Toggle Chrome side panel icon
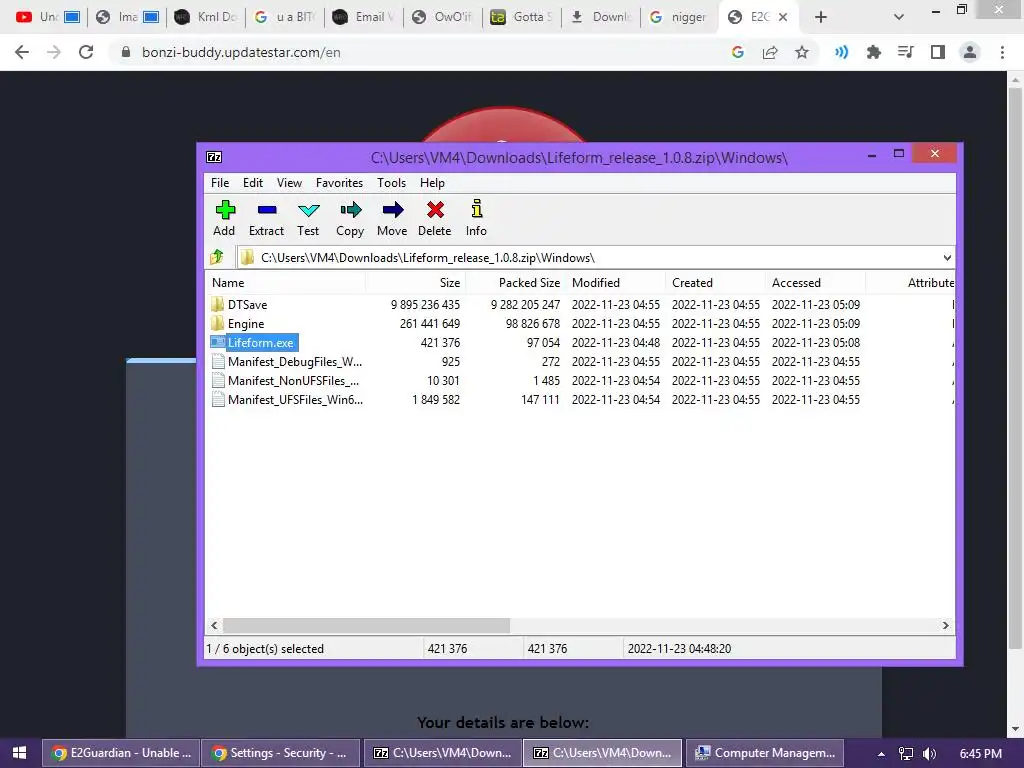 tap(938, 52)
